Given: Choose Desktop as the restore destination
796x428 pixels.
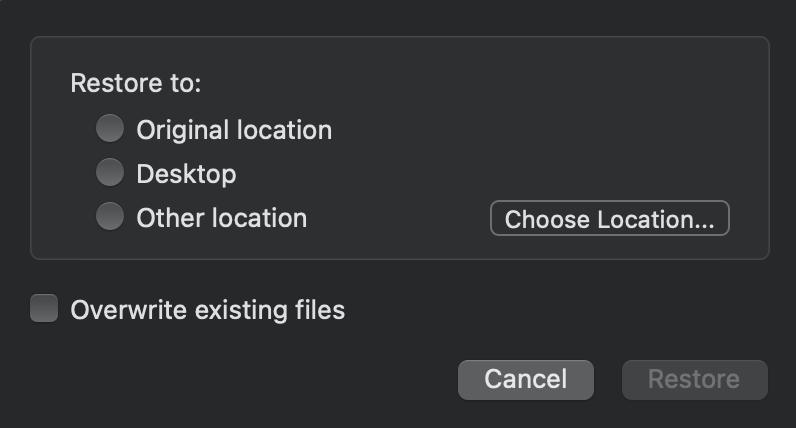Looking at the screenshot, I should [x=110, y=173].
